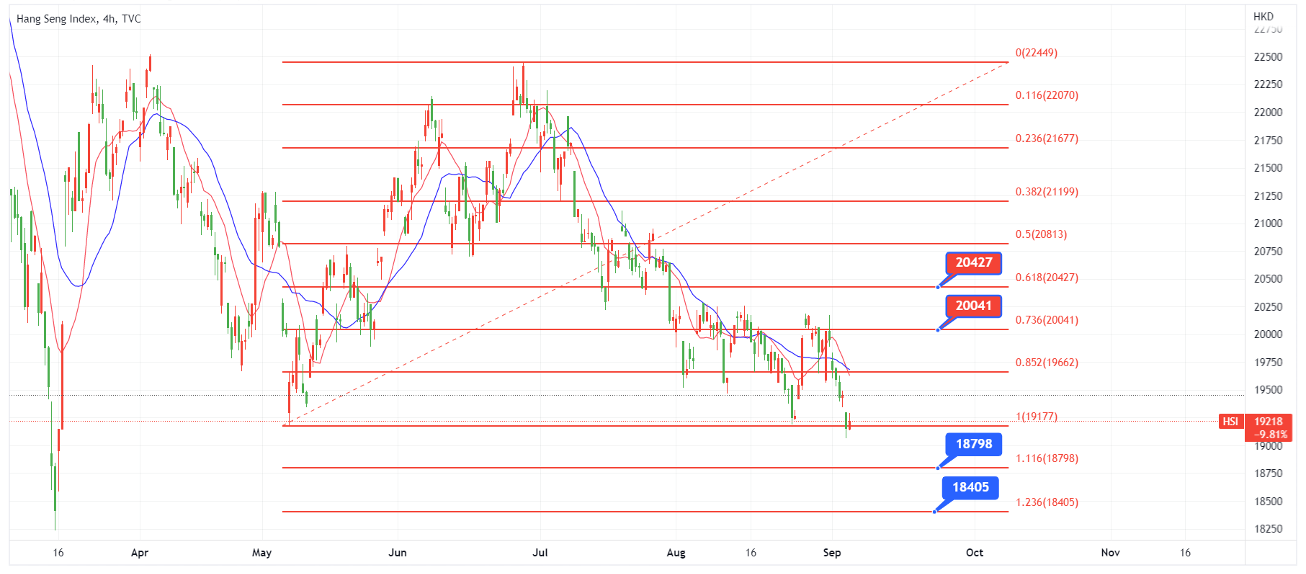Click the Hang Seng Index chart title
This screenshot has width=1306, height=574.
click(x=78, y=18)
